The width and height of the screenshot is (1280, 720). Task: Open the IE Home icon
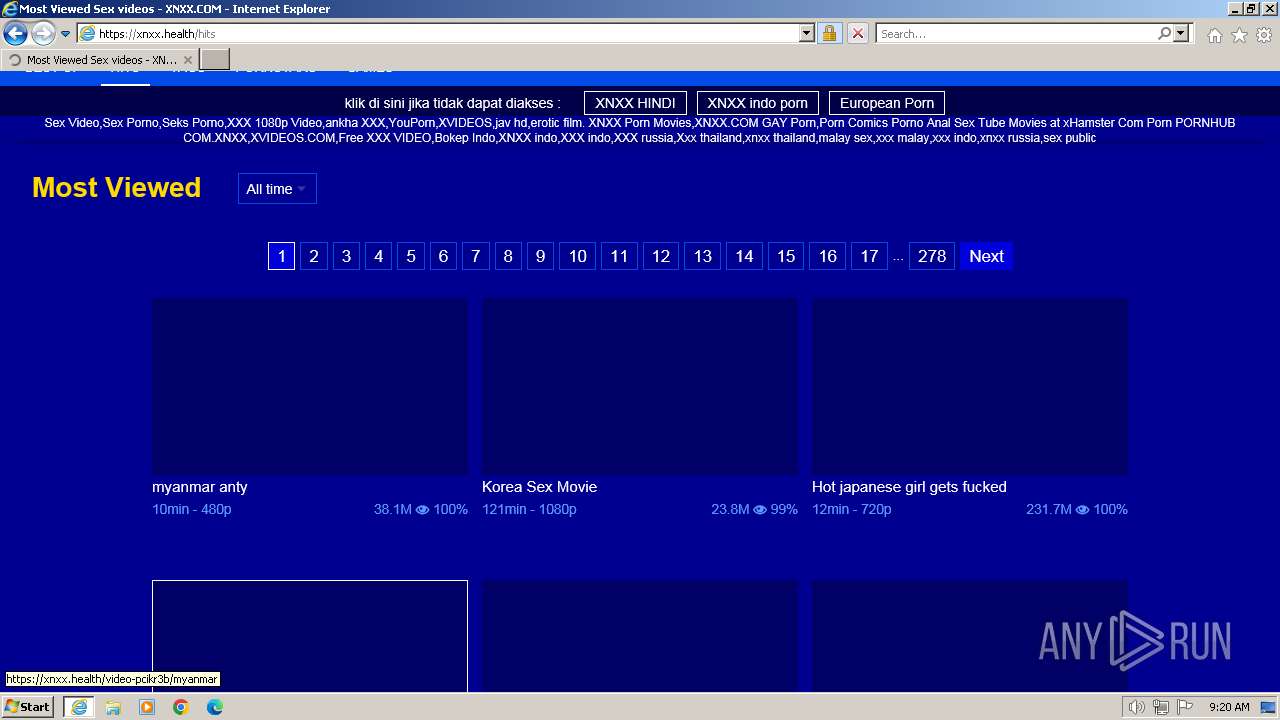coord(1214,35)
